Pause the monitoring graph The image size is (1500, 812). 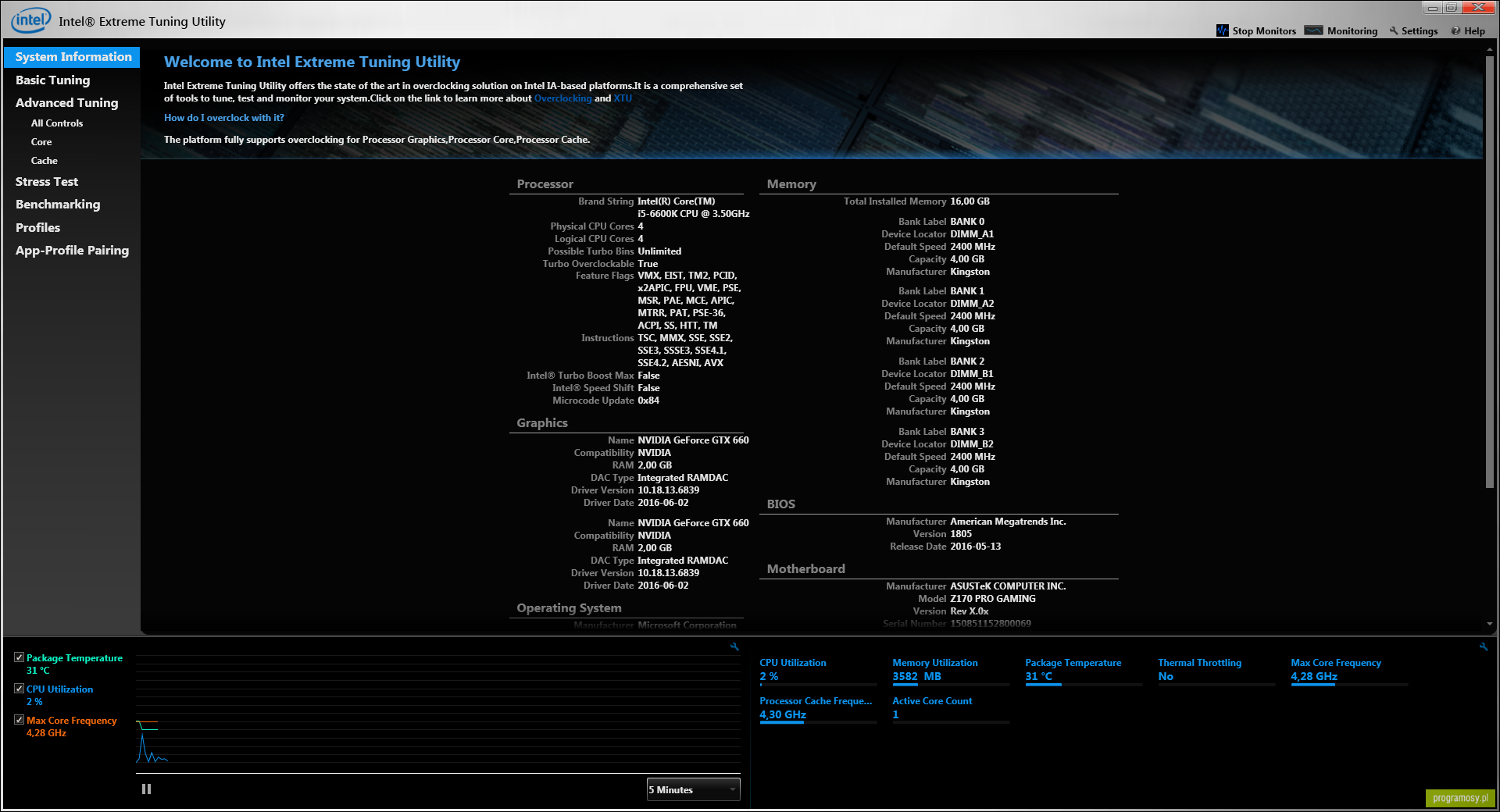point(146,789)
